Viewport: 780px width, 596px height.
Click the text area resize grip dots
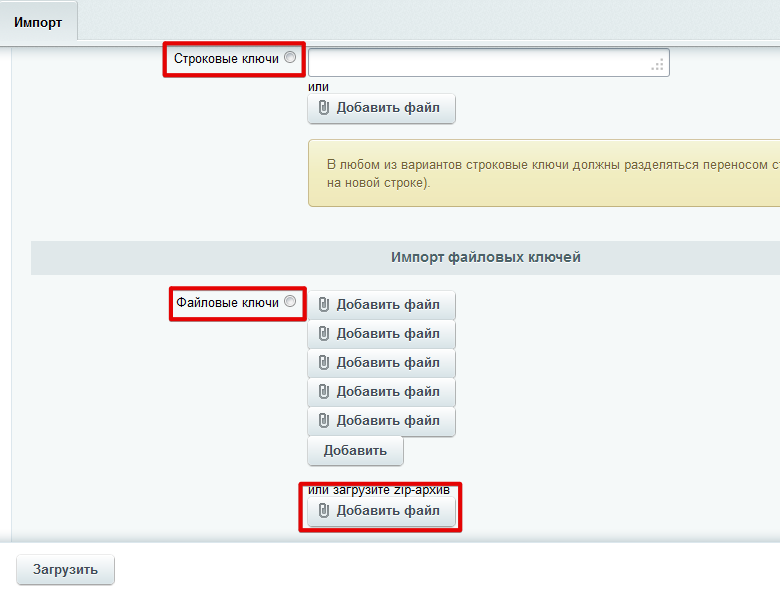pyautogui.click(x=658, y=65)
